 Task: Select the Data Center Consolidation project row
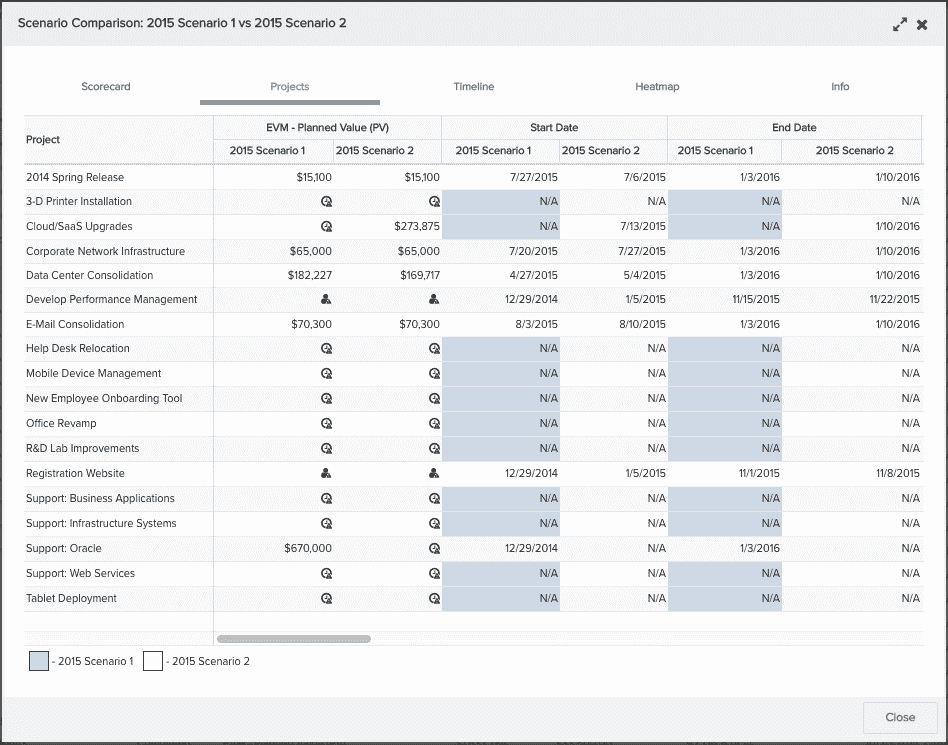pyautogui.click(x=90, y=275)
